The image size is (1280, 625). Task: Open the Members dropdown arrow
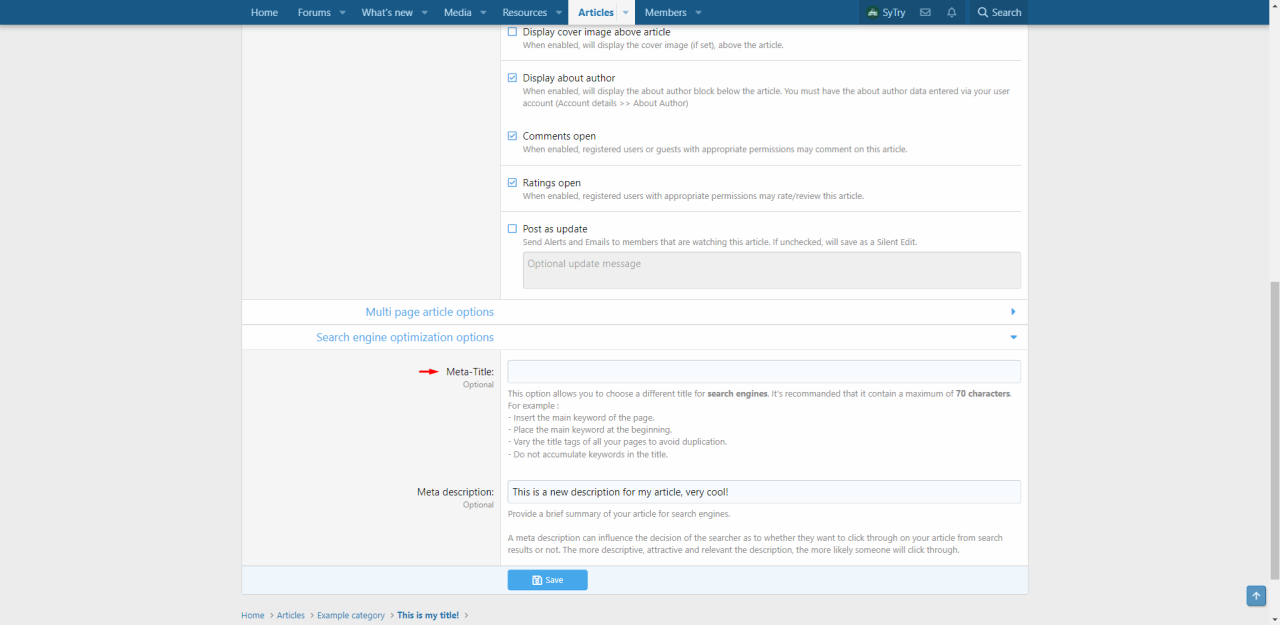point(698,12)
